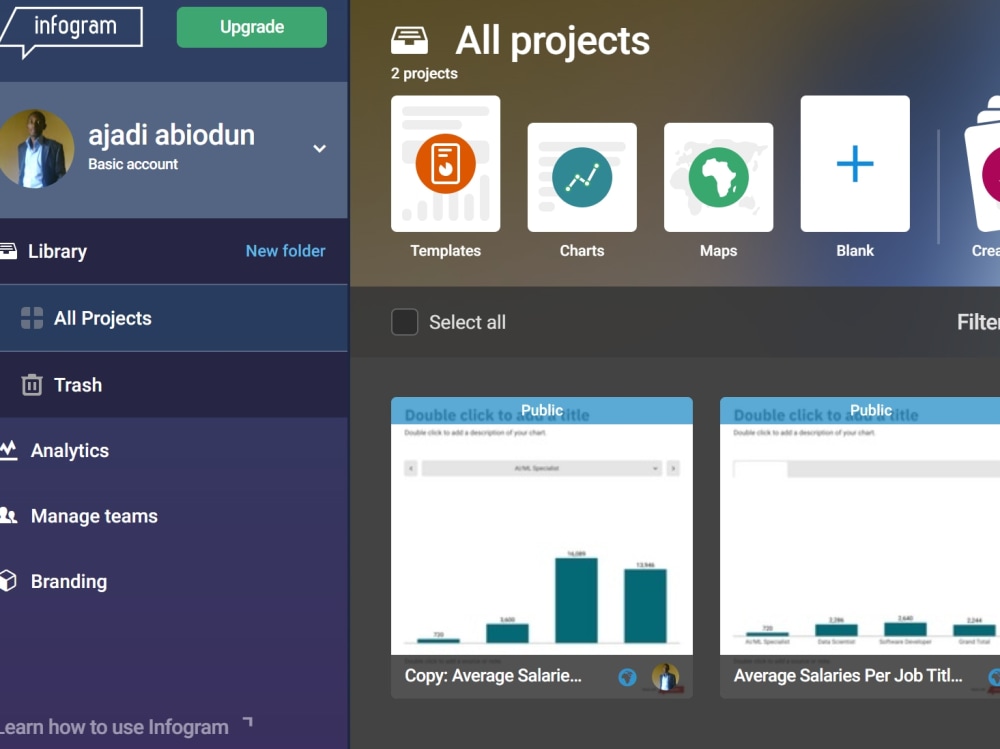This screenshot has width=1000, height=749.
Task: Open Analytics page
Action: pos(70,450)
